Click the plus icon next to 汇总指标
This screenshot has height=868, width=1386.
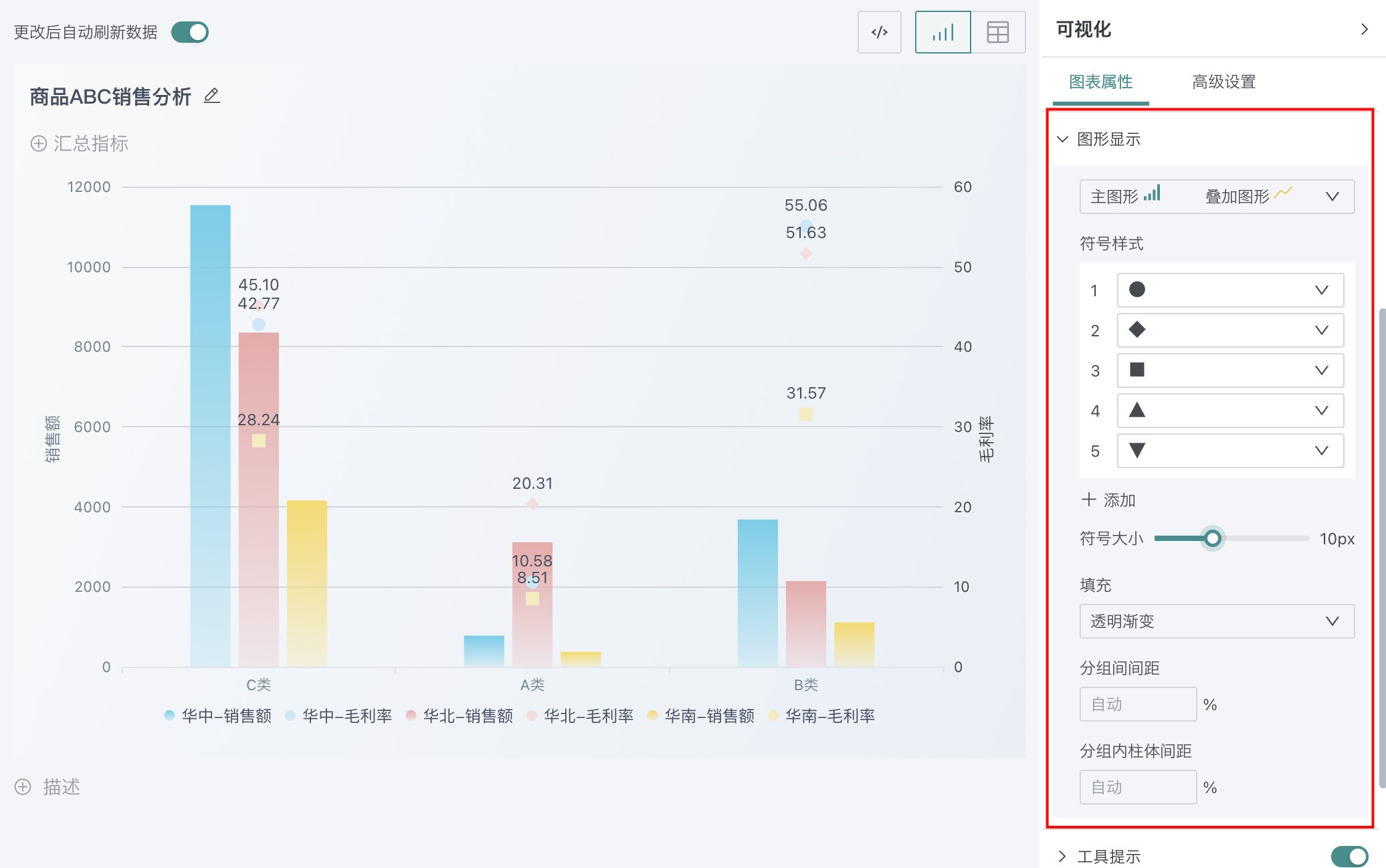(x=39, y=144)
